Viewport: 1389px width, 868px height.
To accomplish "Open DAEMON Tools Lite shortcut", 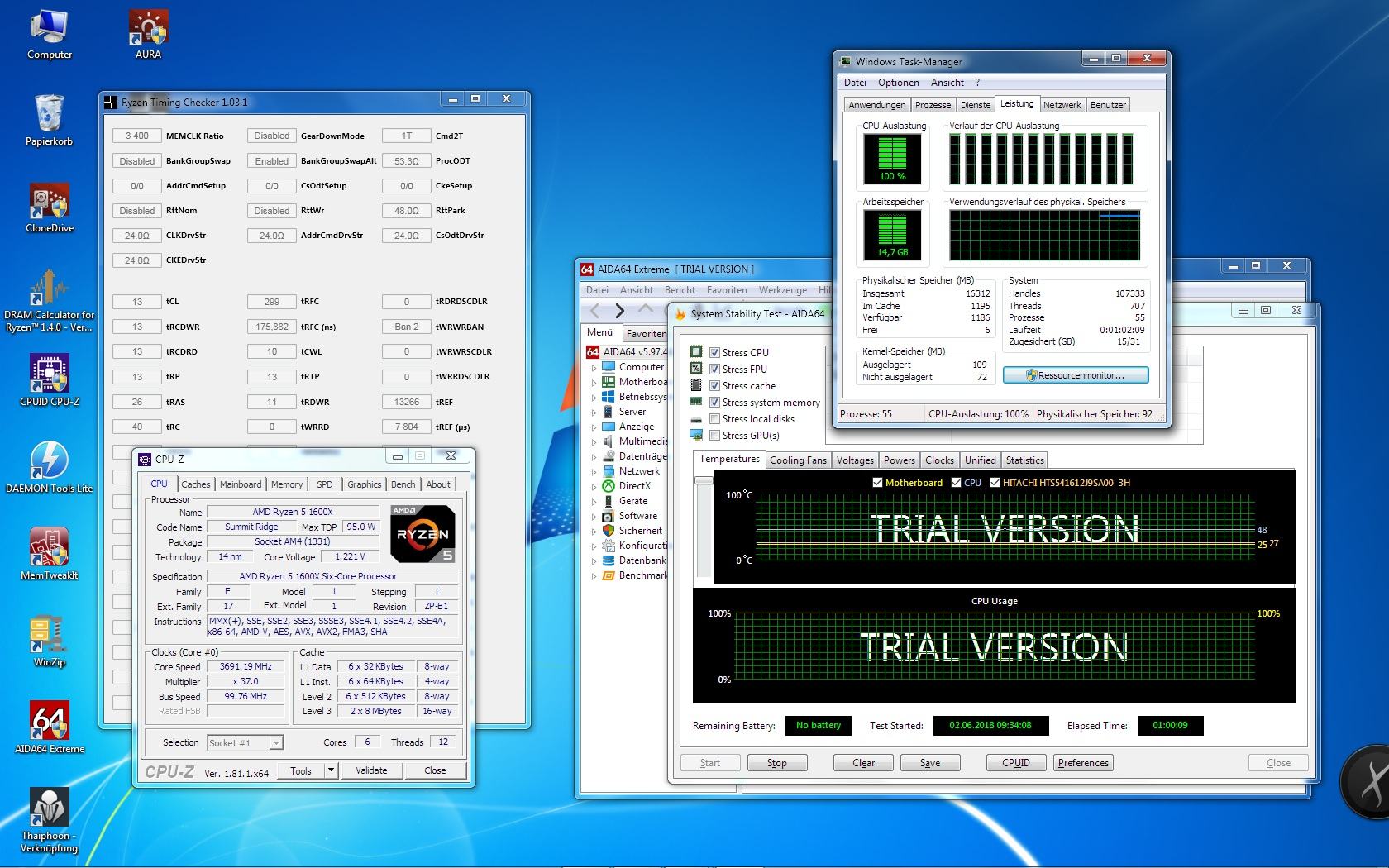I will click(50, 468).
